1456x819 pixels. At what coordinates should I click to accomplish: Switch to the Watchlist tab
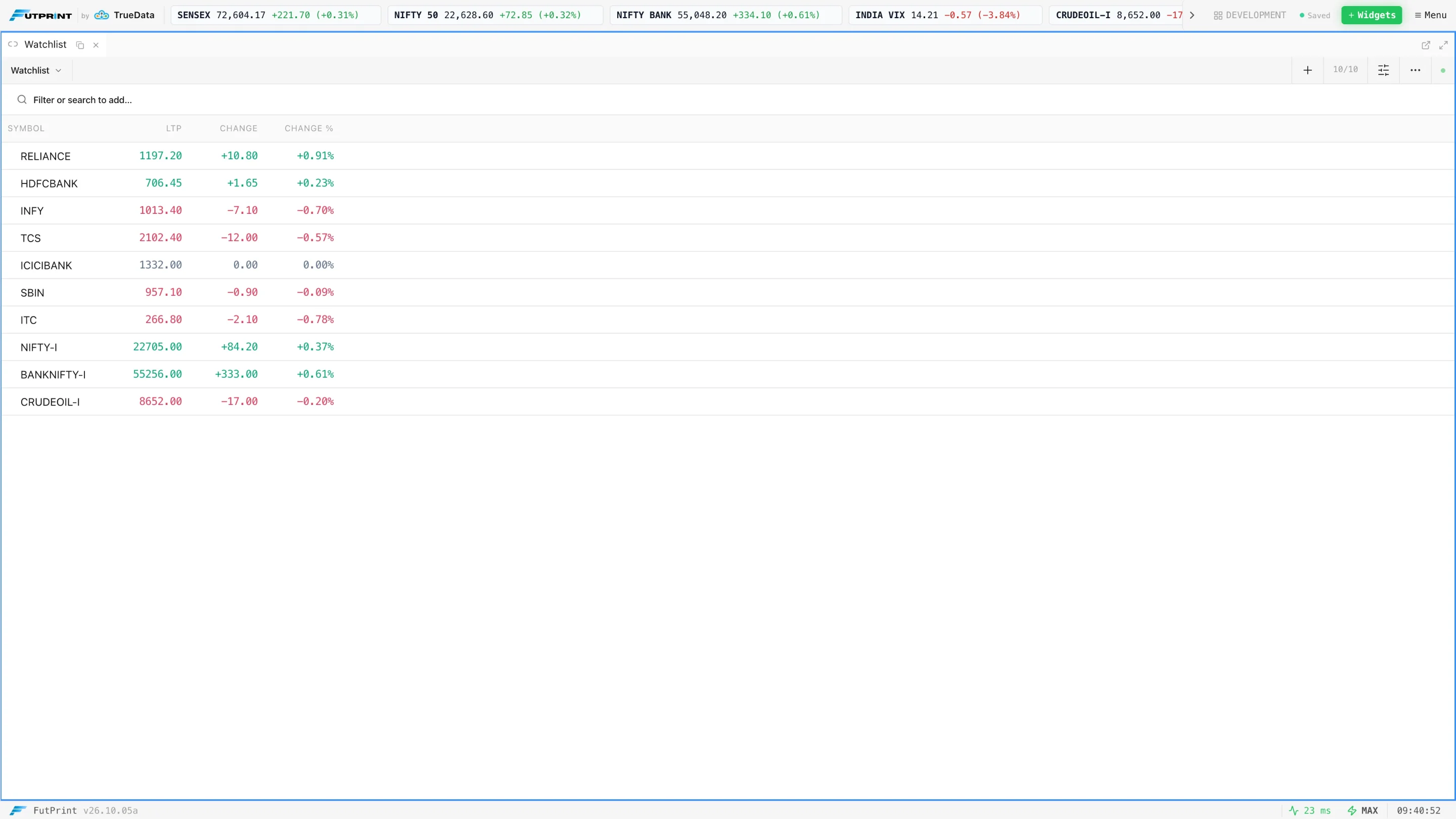[x=45, y=44]
